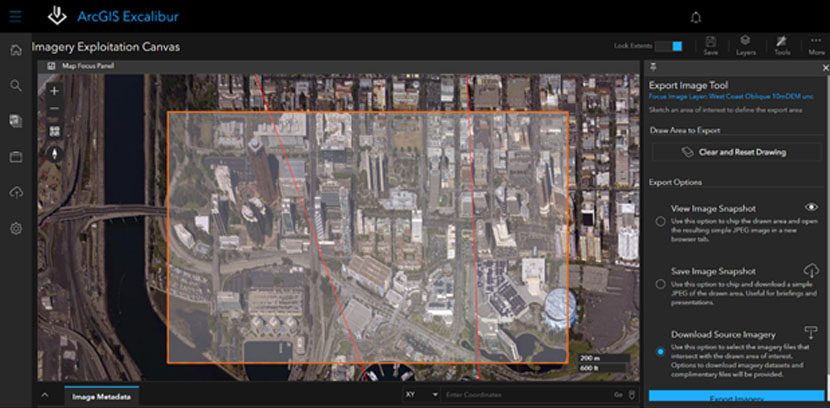Toggle the Lock Extents switch
Screen dimensions: 830x408
pyautogui.click(x=669, y=46)
